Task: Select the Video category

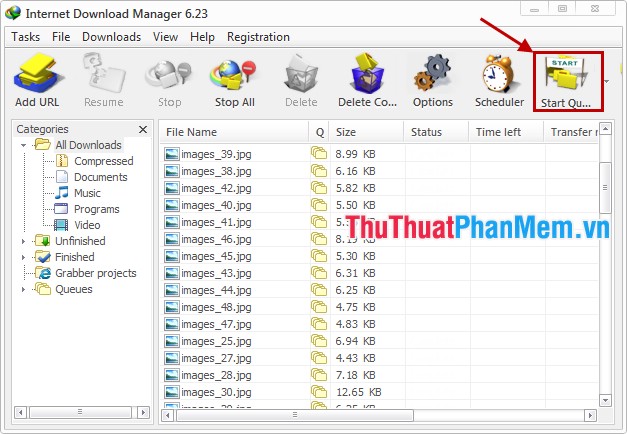Action: [87, 225]
